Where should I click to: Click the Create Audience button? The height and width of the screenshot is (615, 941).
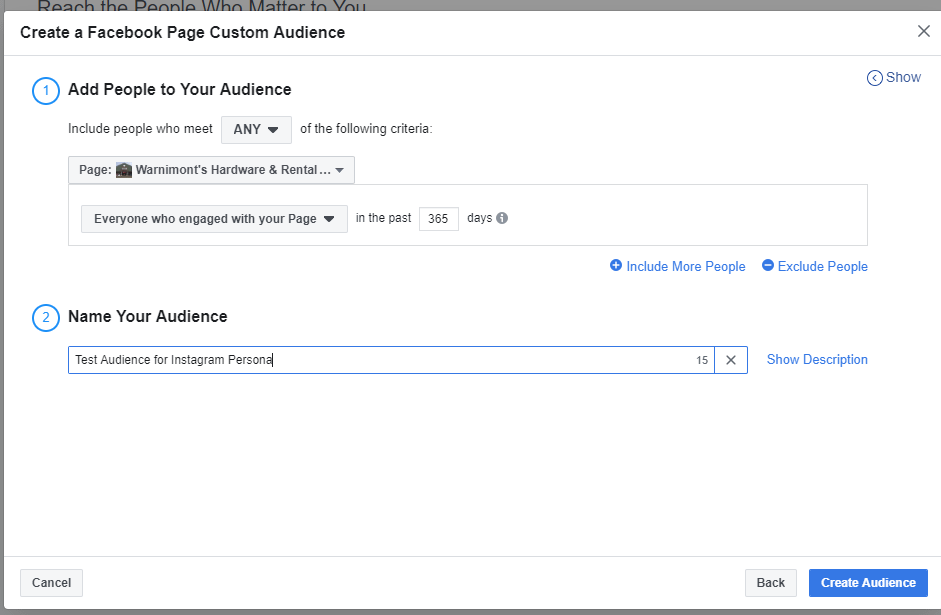(x=868, y=583)
